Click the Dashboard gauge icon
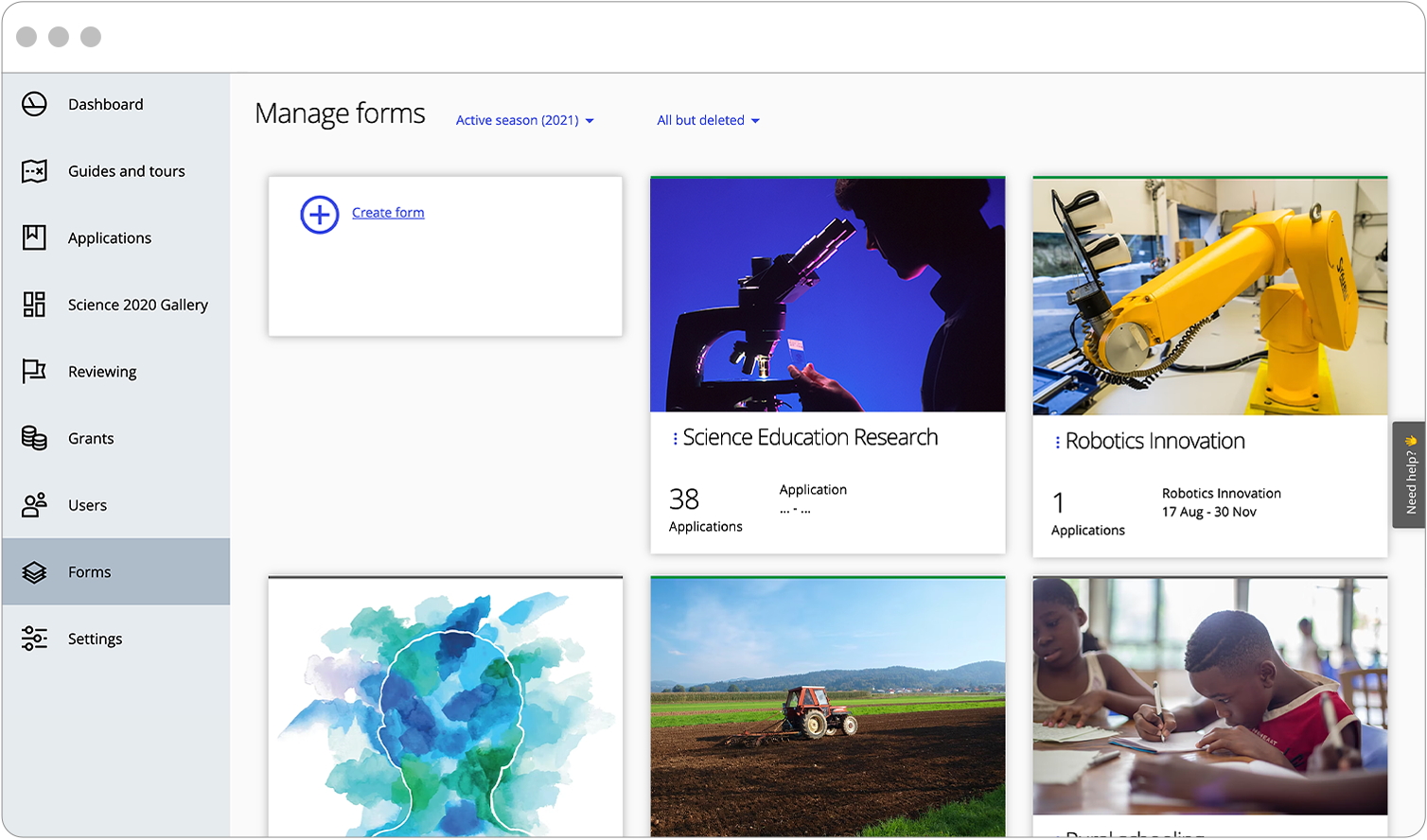This screenshot has height=840, width=1427. pos(34,104)
